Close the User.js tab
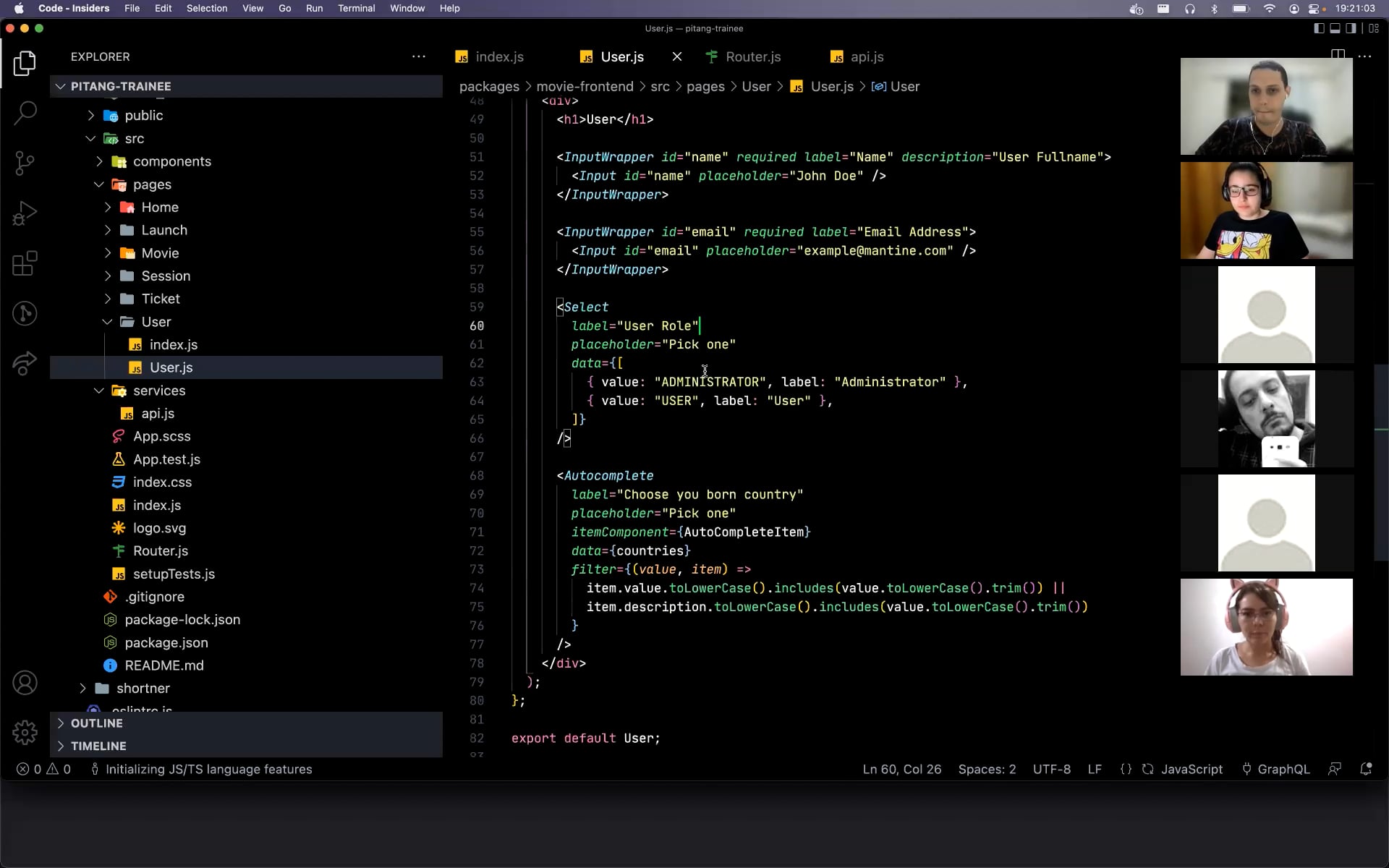Screen dimensions: 1389x868 [676, 56]
